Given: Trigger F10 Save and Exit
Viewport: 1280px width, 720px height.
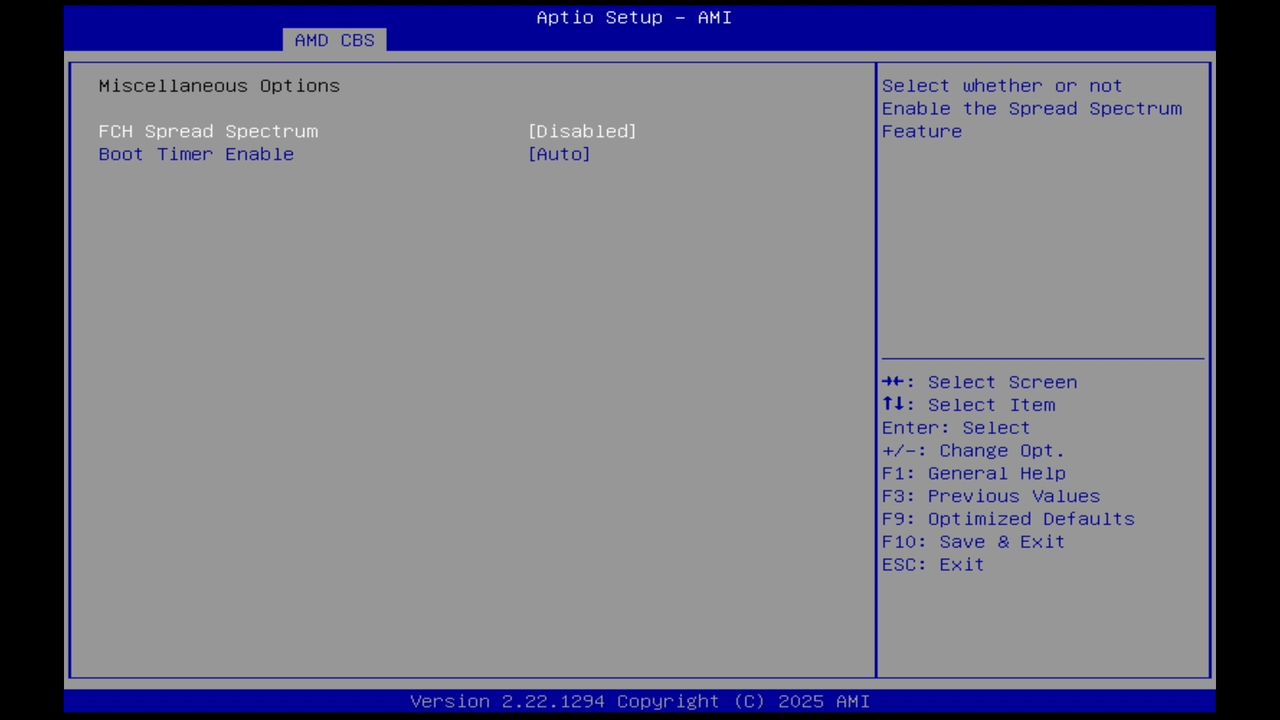Looking at the screenshot, I should (x=973, y=541).
